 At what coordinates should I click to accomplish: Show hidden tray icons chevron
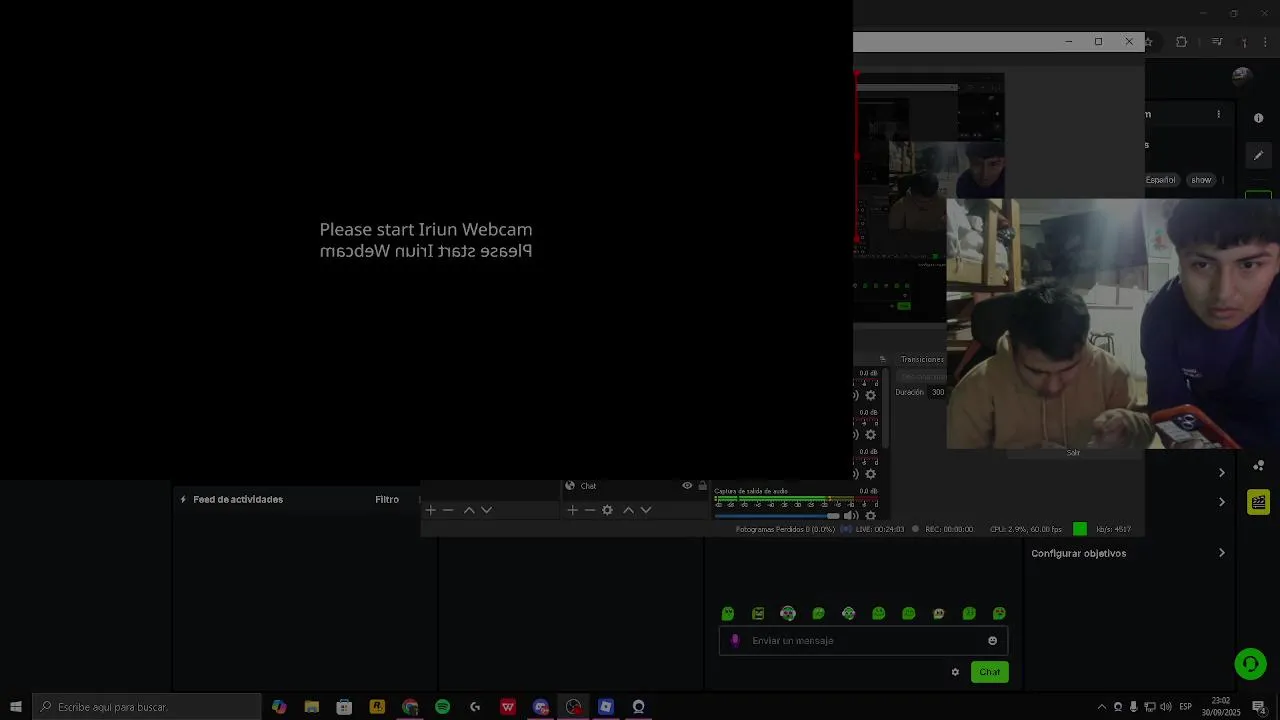1102,707
